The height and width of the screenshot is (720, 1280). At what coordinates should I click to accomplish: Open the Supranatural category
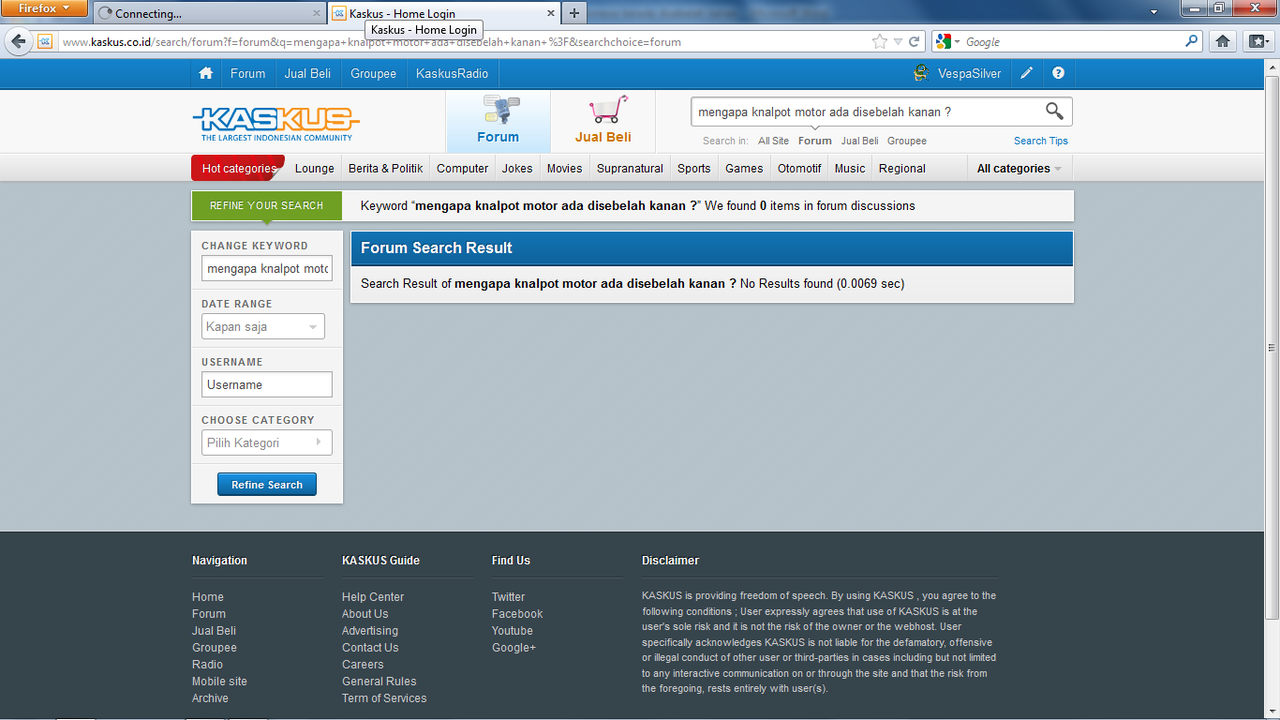(x=630, y=168)
